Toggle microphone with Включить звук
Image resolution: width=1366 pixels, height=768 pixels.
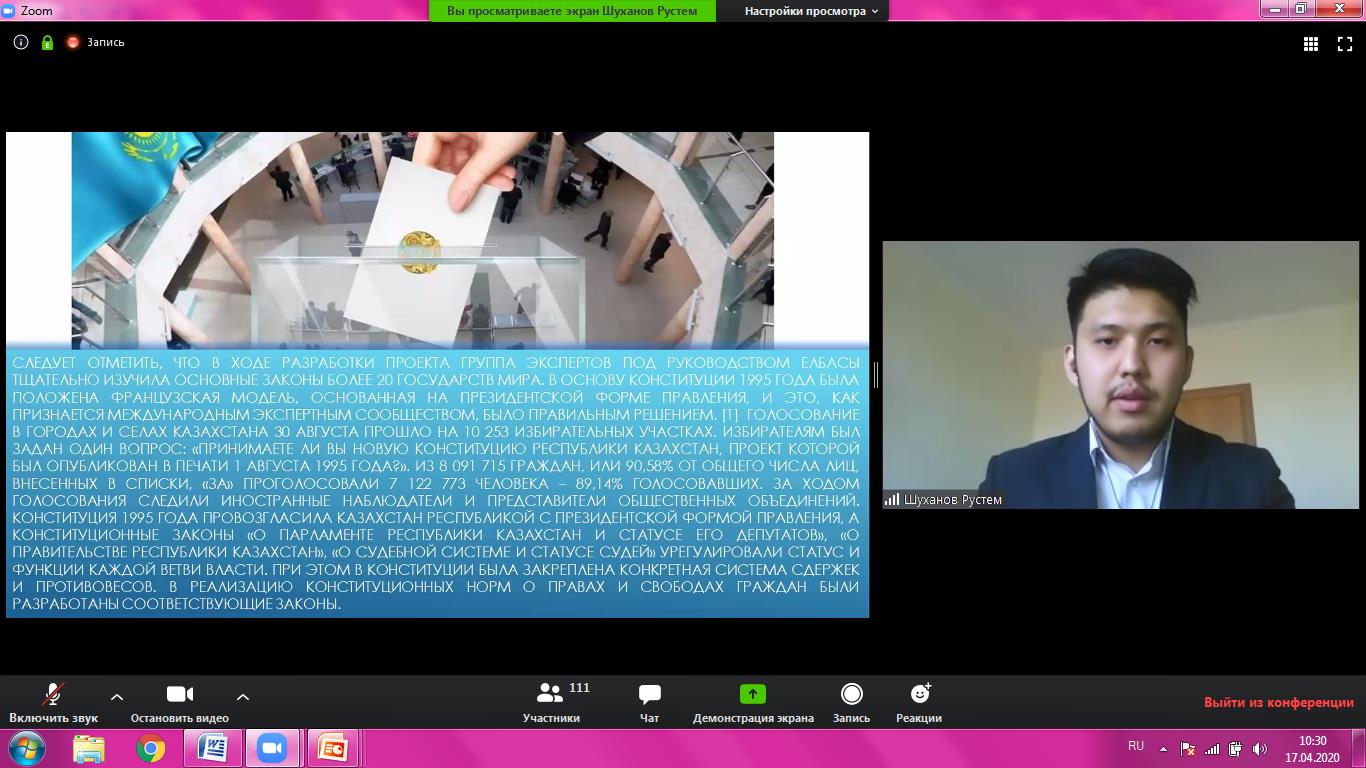pyautogui.click(x=53, y=703)
